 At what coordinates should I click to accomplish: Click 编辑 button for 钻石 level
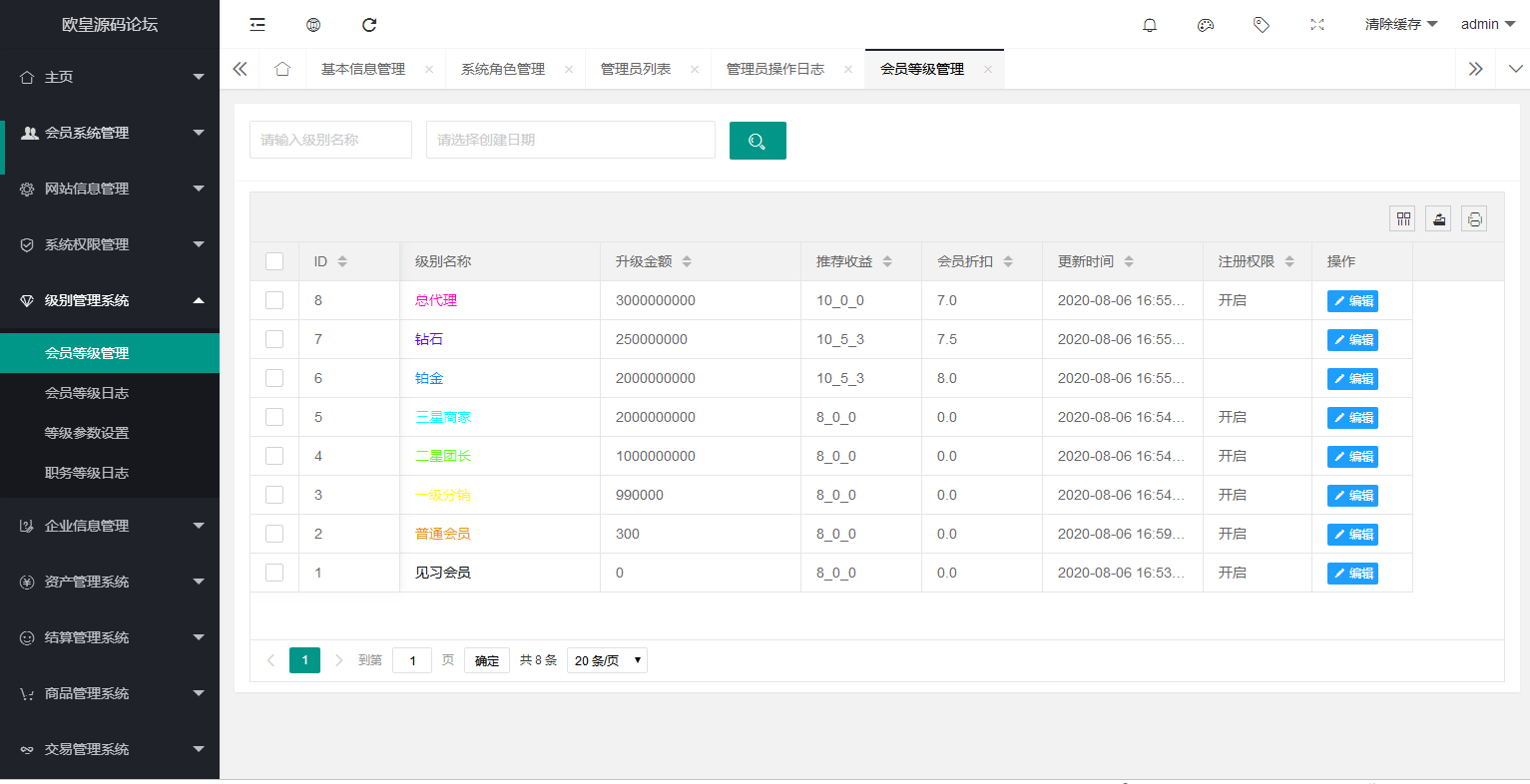1352,339
